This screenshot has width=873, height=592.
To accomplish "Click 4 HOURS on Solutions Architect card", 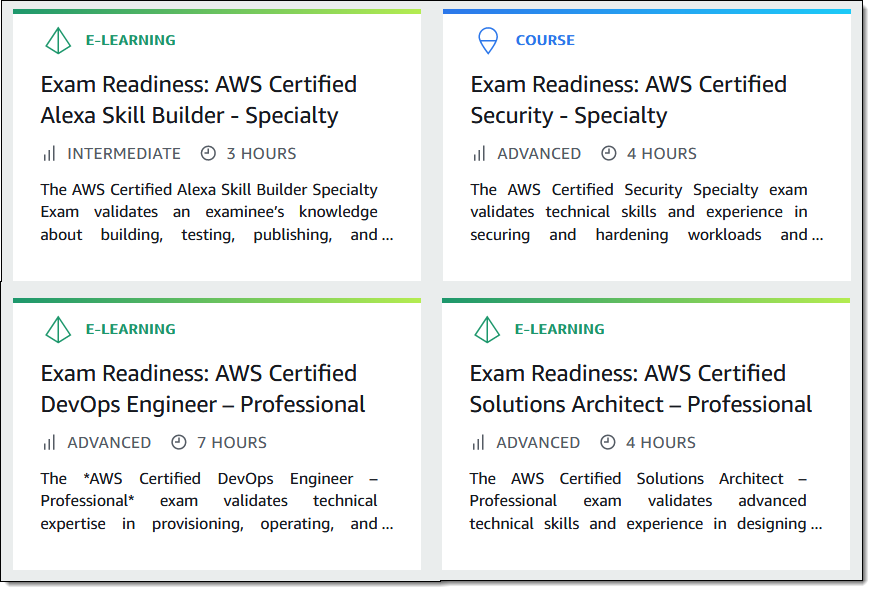I will [x=661, y=443].
